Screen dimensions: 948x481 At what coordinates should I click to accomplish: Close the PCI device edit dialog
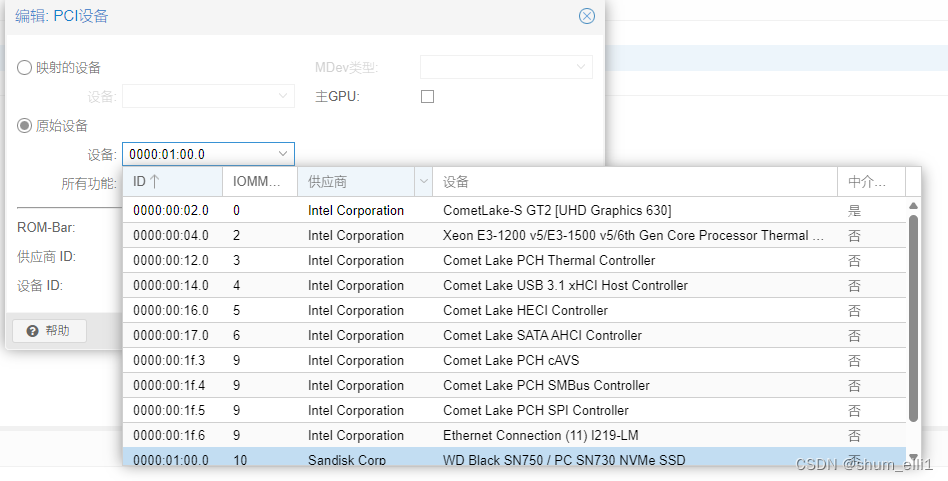pos(586,16)
